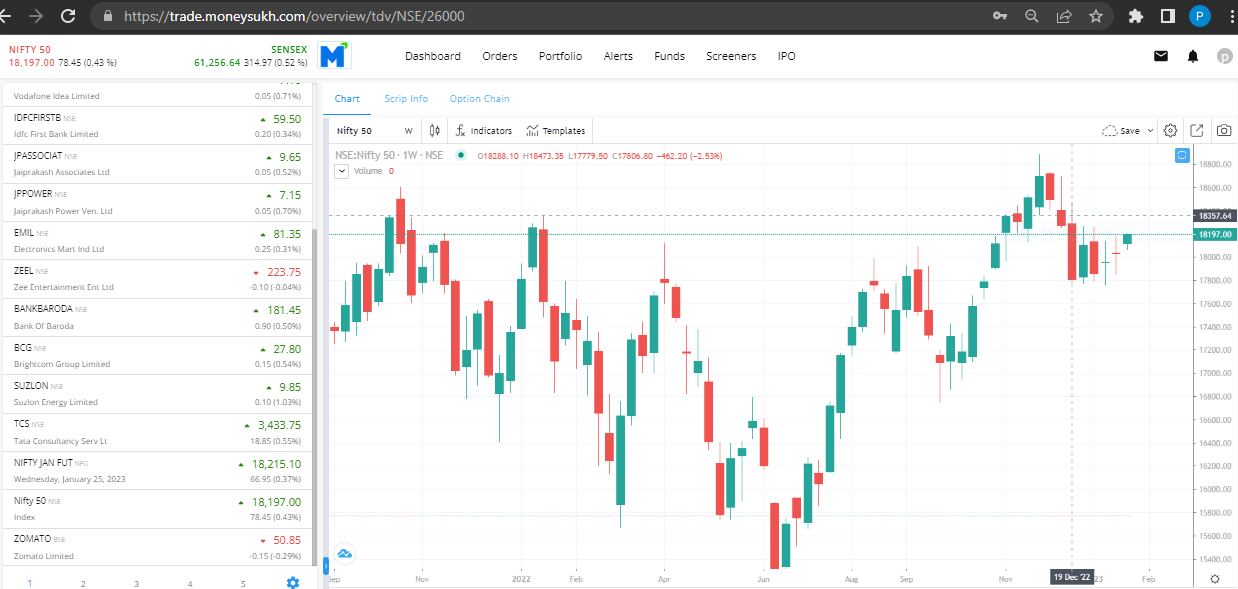
Task: Click the blue refresh chart button
Action: [1182, 155]
